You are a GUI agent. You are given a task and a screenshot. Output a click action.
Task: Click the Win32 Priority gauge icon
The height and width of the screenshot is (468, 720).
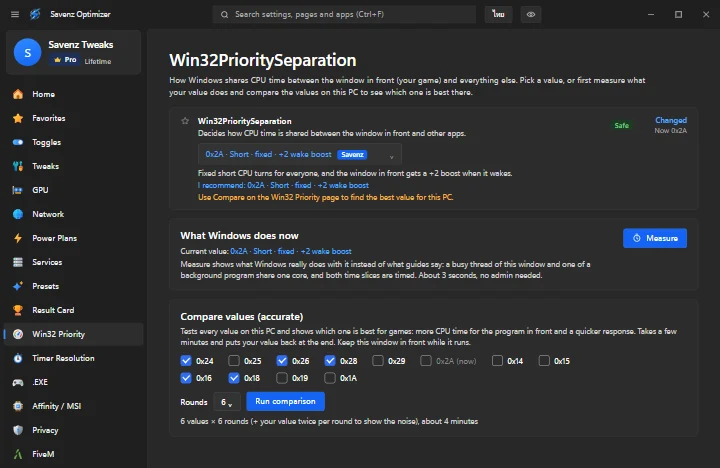18,334
